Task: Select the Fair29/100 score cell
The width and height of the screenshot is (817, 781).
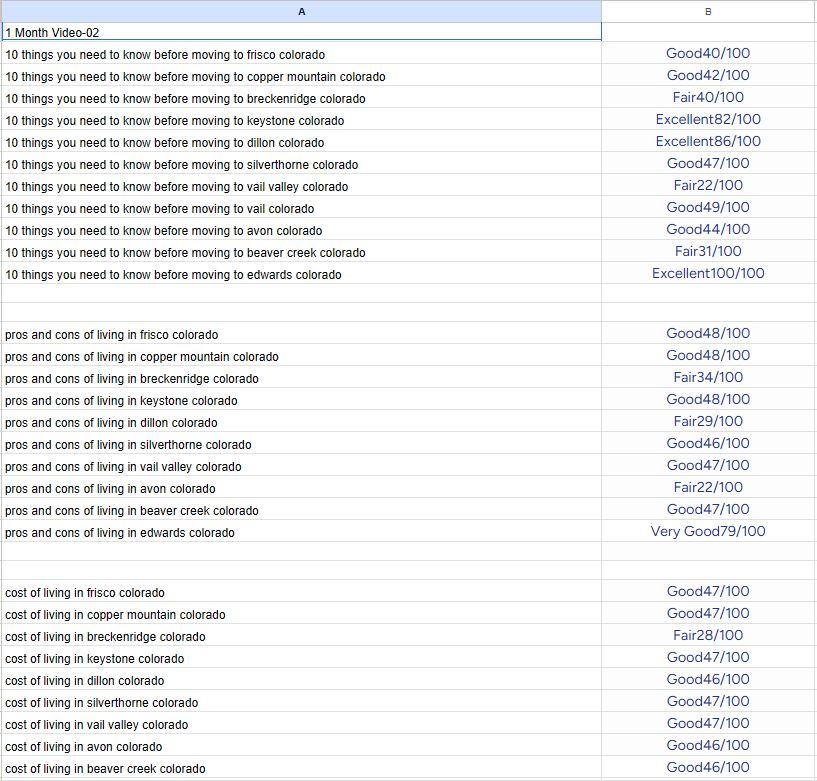Action: tap(708, 422)
